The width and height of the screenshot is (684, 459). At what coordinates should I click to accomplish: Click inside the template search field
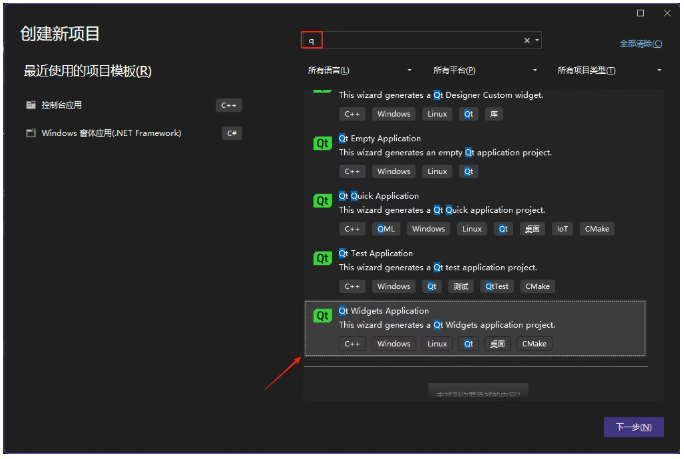click(421, 40)
